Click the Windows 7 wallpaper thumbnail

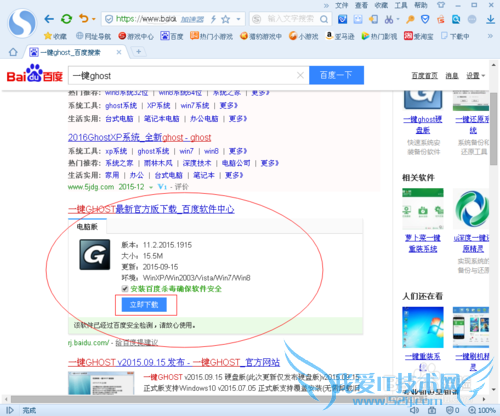423,327
